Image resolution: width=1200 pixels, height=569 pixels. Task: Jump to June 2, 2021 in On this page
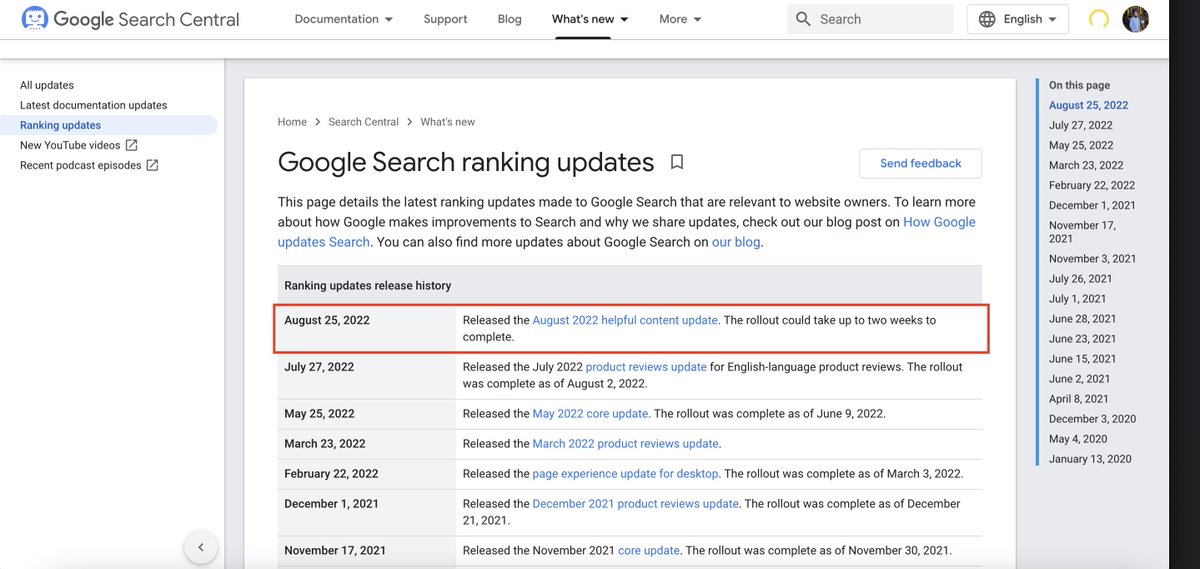(1080, 378)
